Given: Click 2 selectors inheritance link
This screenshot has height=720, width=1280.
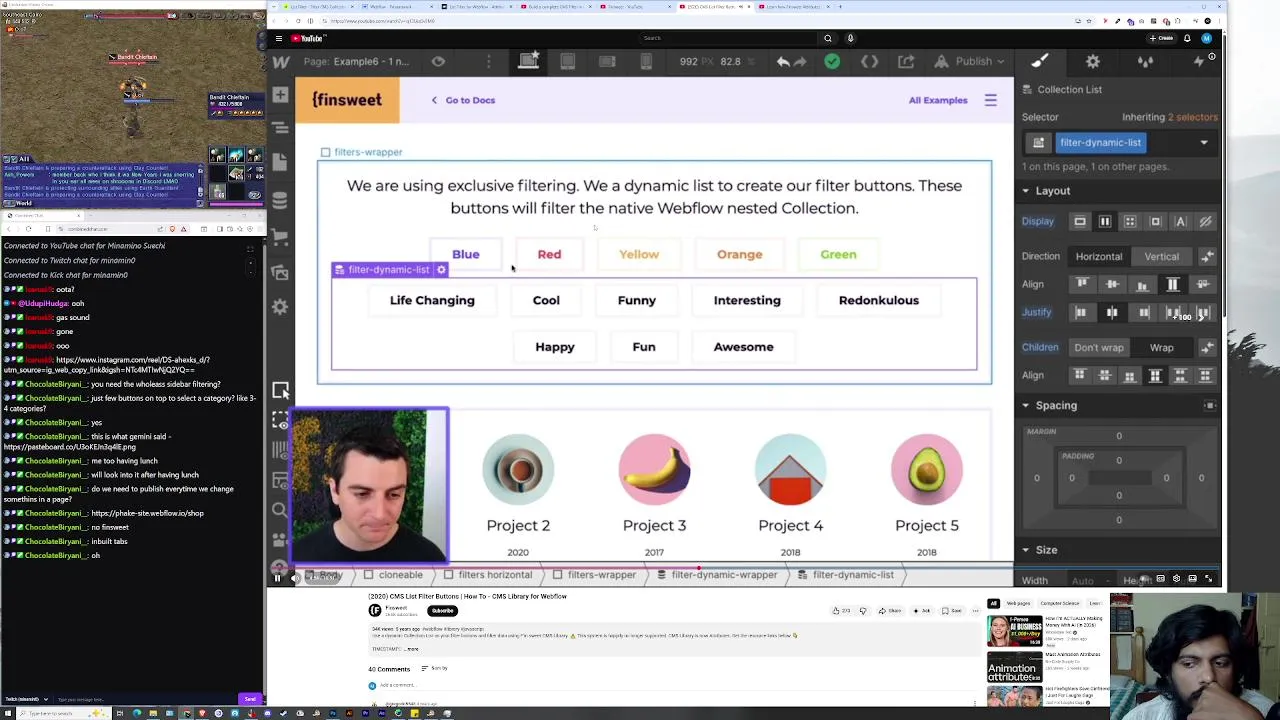Looking at the screenshot, I should 1192,117.
